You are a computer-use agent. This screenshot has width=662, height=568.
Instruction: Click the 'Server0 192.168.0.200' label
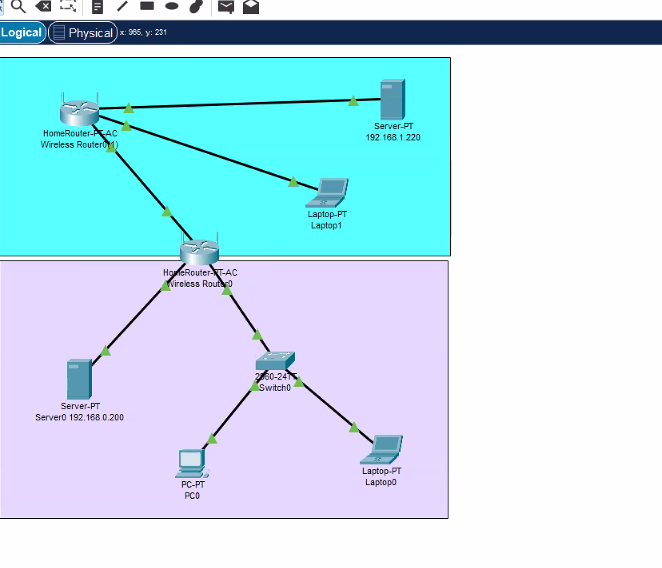[79, 417]
